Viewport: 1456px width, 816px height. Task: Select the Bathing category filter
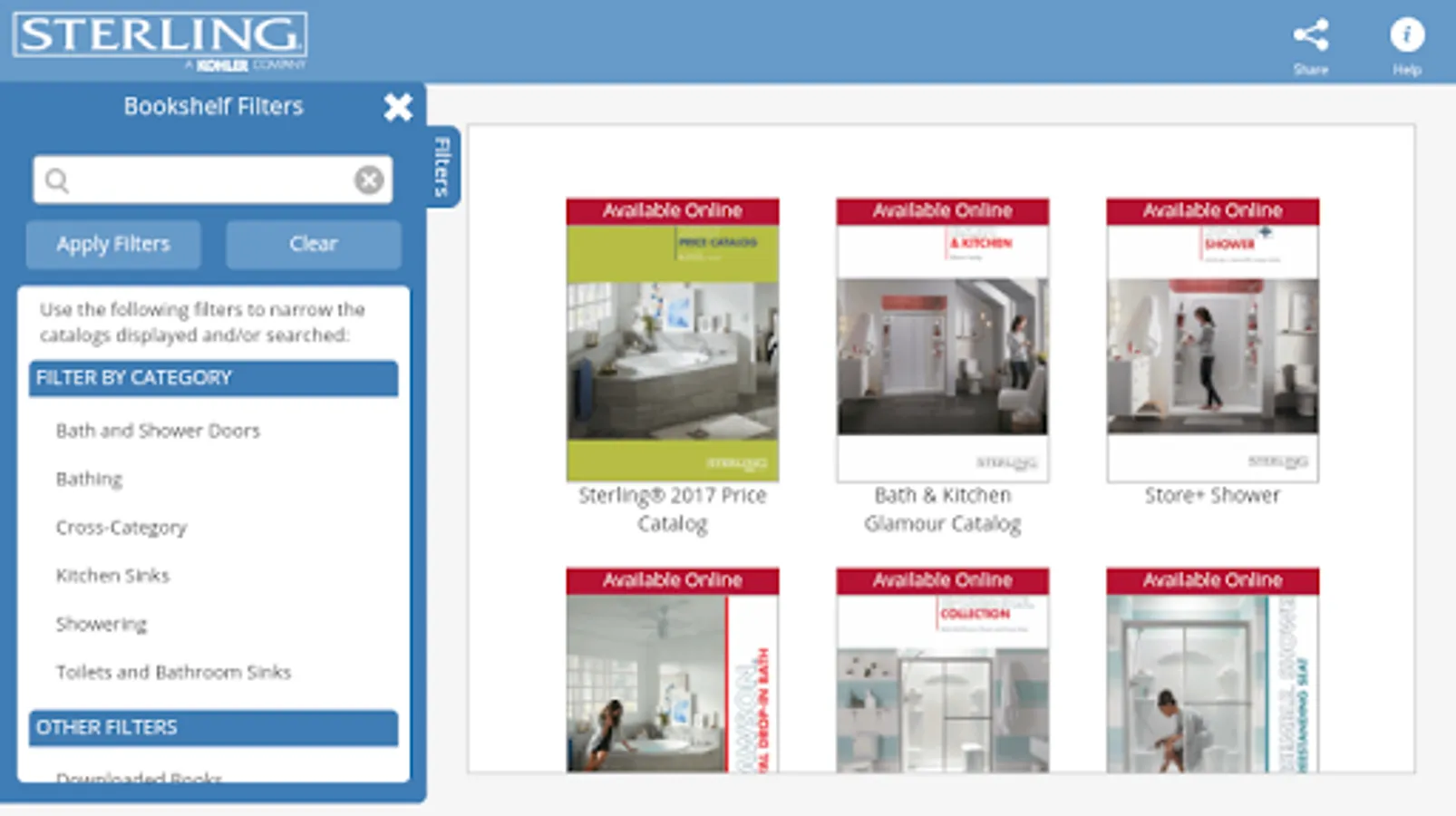89,479
